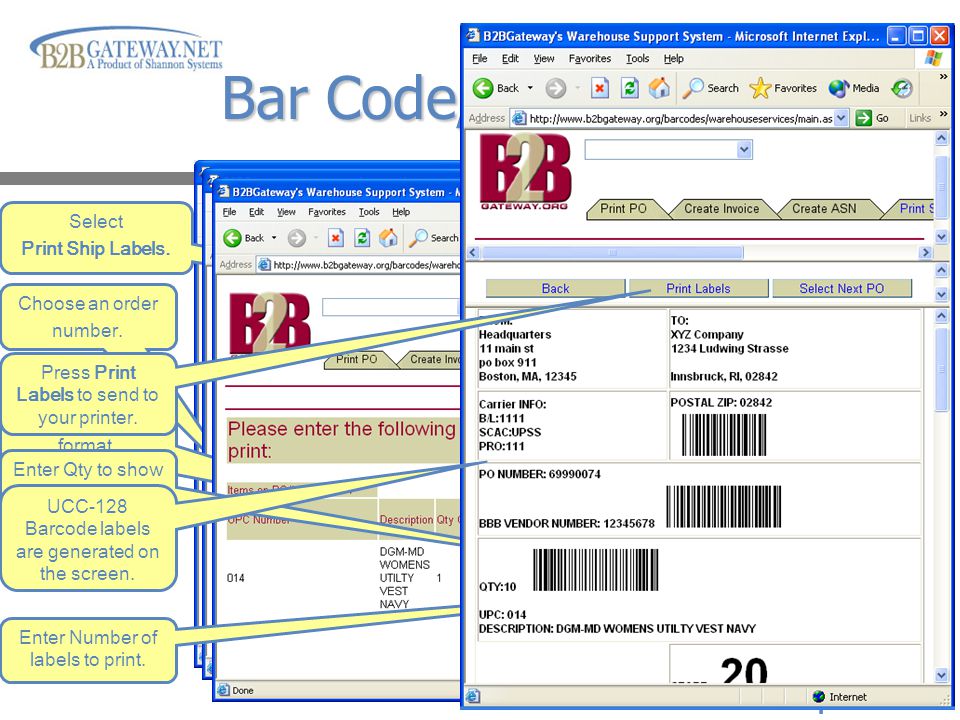The width and height of the screenshot is (960, 720).
Task: Click the left arrow of the horizontal scrollbar
Action: pos(473,252)
